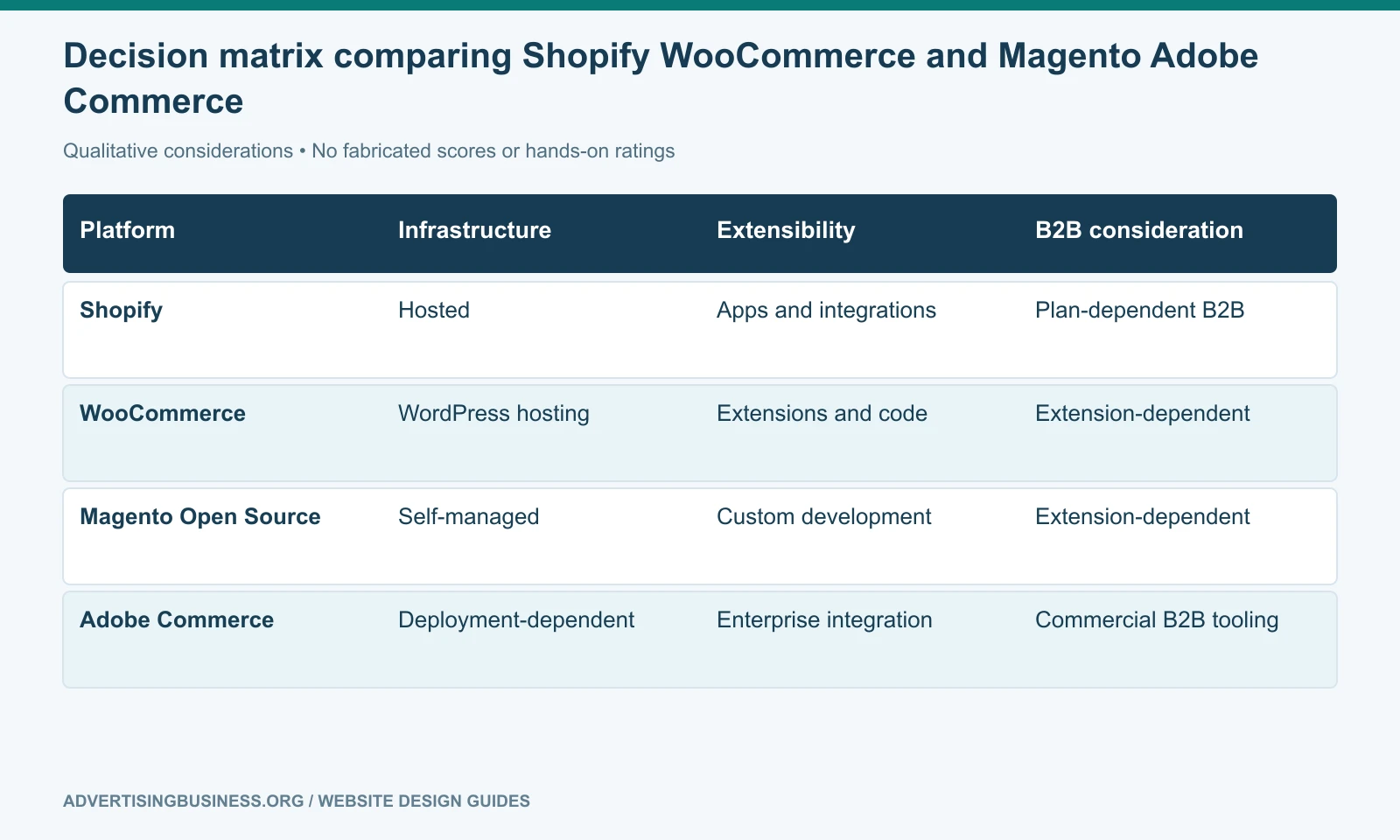The width and height of the screenshot is (1400, 840).
Task: Click the Platform column header
Action: 128,230
